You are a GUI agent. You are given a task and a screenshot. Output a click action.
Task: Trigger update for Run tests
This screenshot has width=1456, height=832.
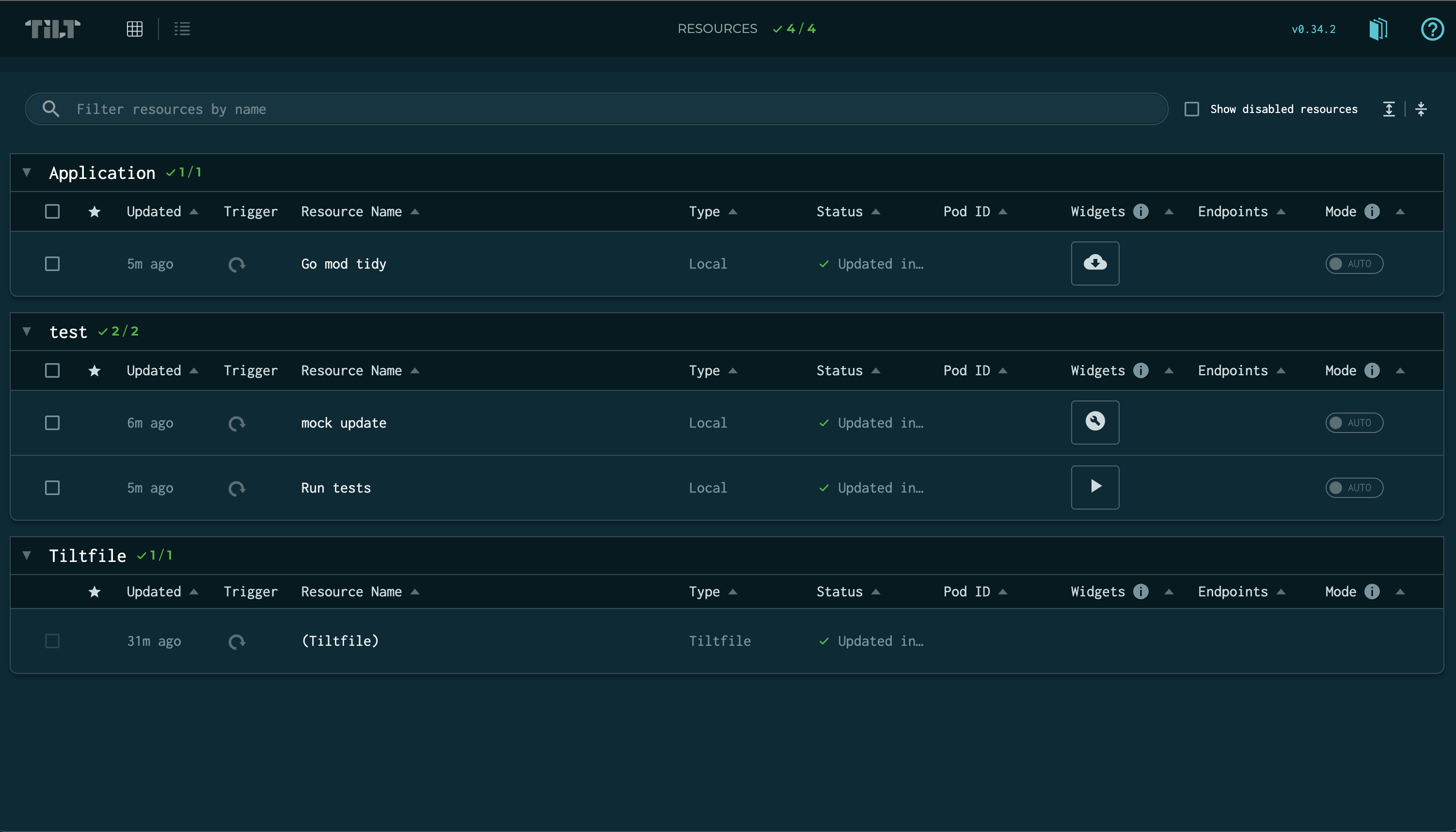tap(237, 488)
